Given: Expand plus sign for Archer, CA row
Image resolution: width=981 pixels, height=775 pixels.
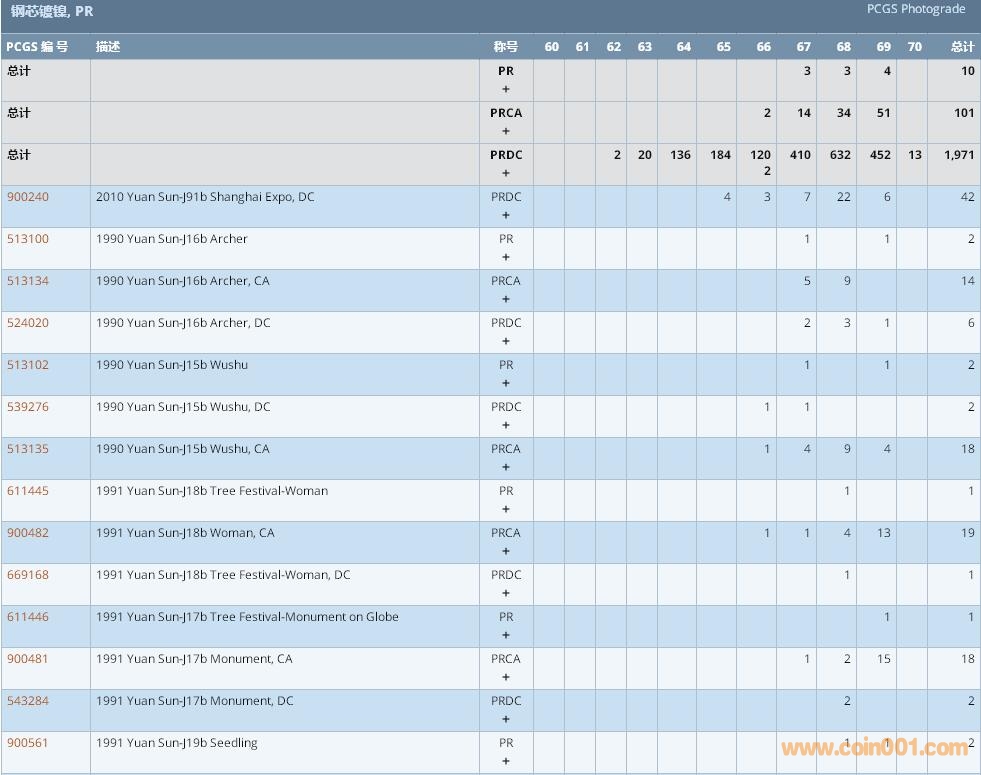Looking at the screenshot, I should (506, 299).
